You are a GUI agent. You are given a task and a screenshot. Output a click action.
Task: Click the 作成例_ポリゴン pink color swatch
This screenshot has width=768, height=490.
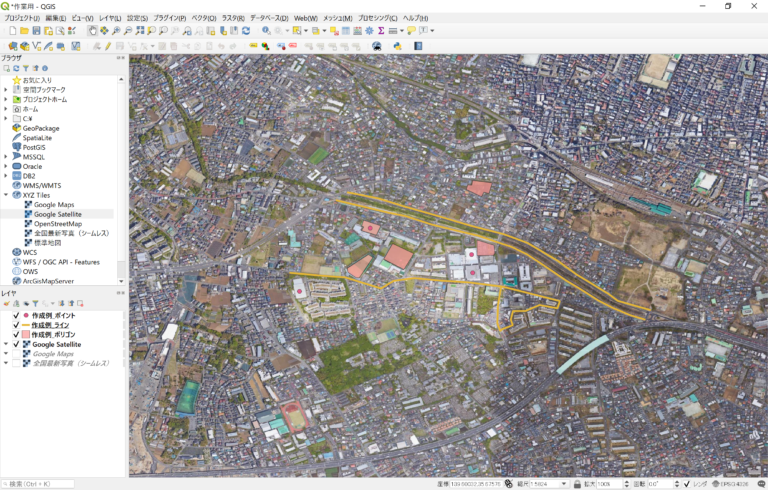(x=26, y=334)
